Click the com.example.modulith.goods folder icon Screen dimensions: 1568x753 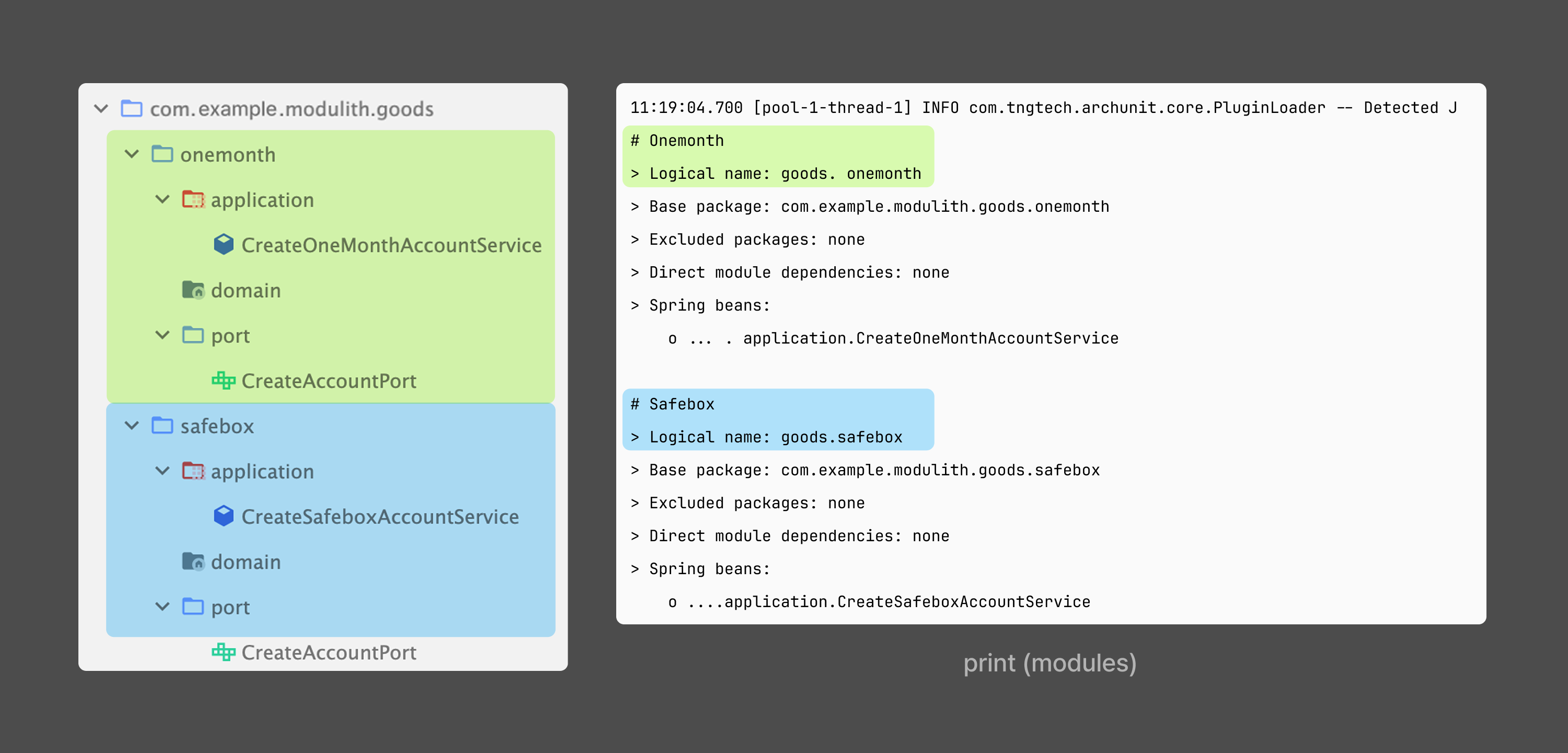coord(132,109)
